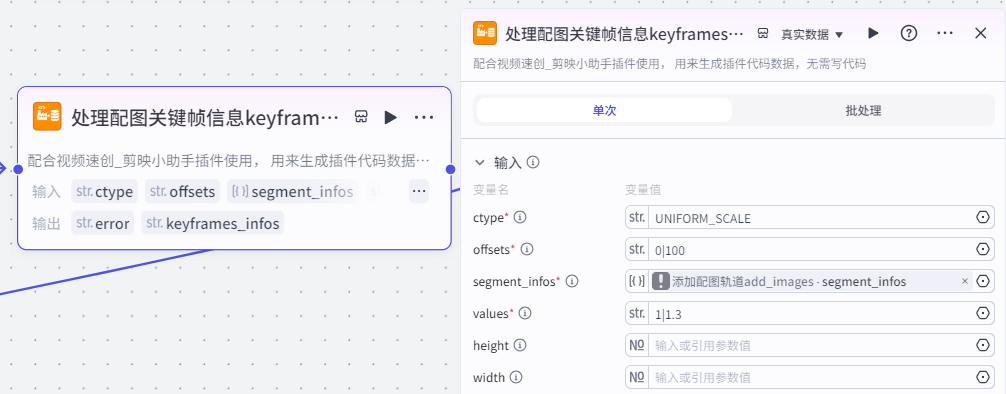Expand hidden input parameters with the ellipsis chip

coord(419,191)
